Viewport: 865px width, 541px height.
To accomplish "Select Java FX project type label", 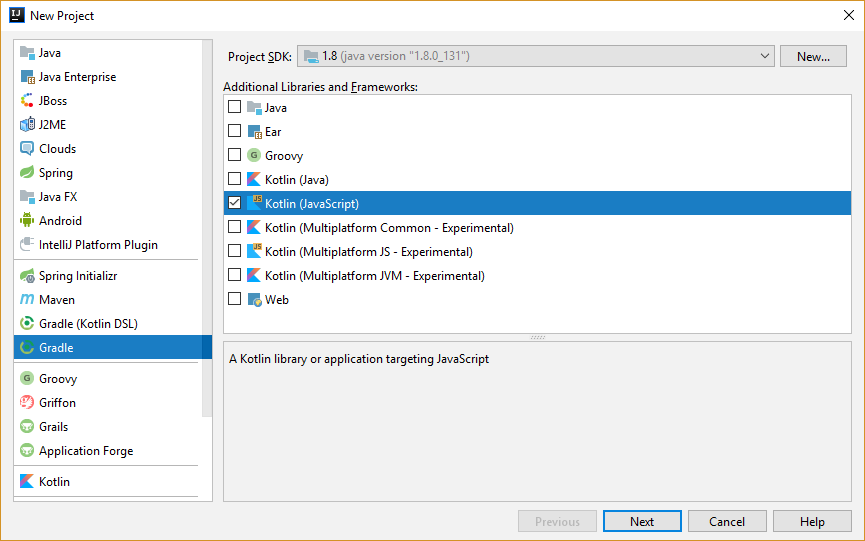I will [x=58, y=196].
